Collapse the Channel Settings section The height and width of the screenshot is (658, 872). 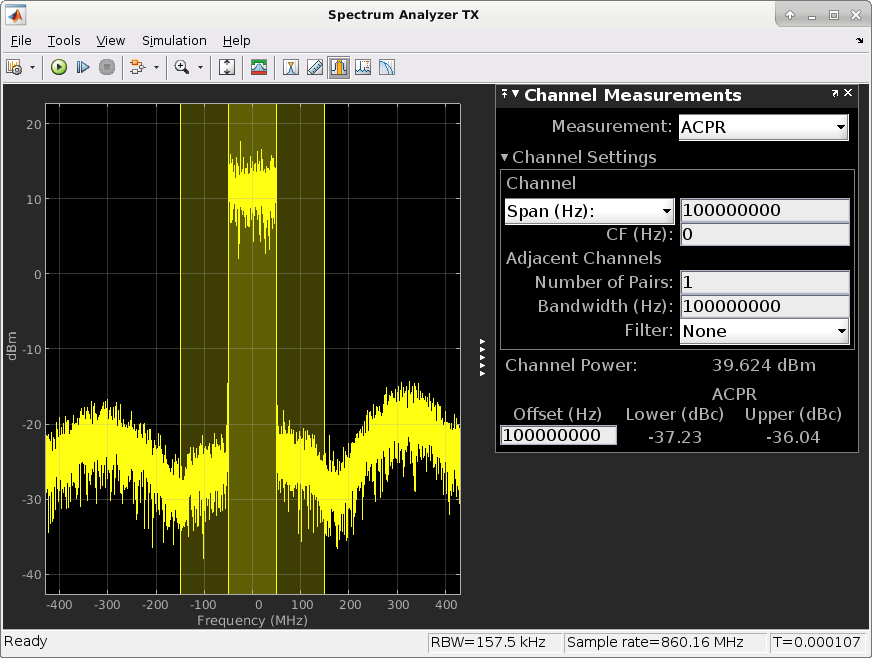coord(505,157)
